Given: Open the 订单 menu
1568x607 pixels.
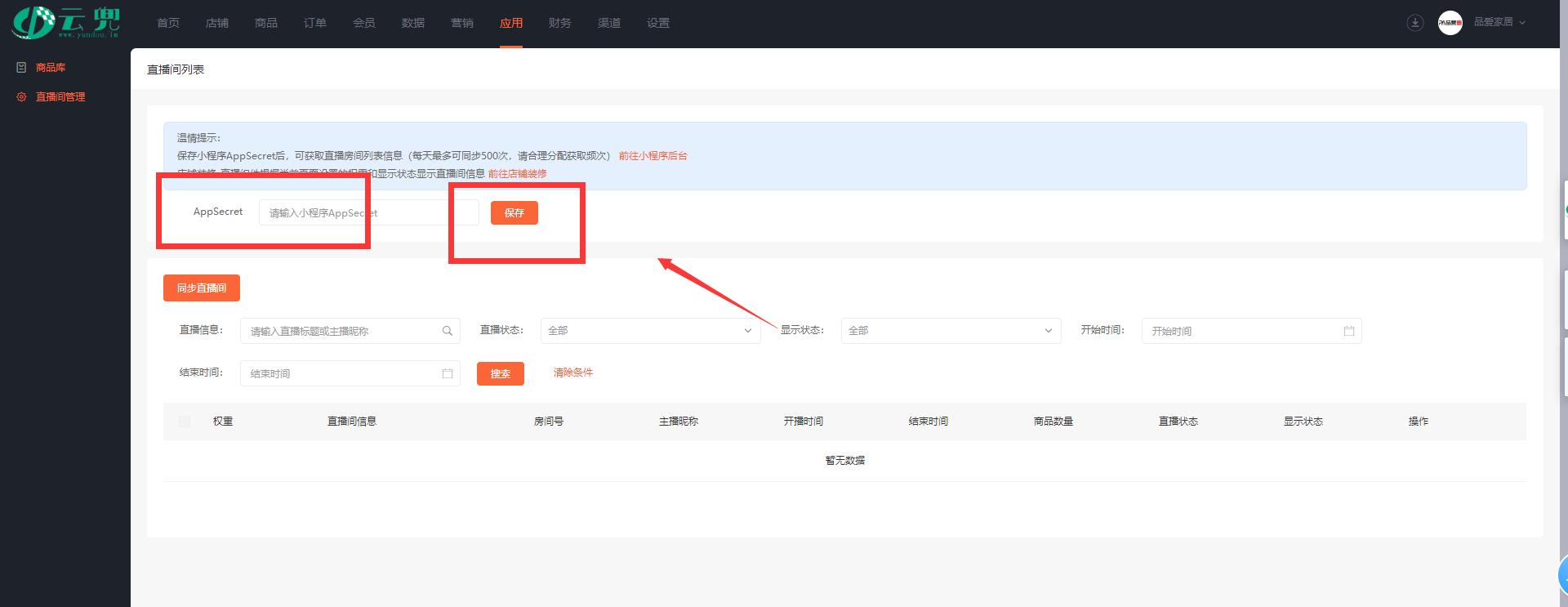Looking at the screenshot, I should pos(315,23).
